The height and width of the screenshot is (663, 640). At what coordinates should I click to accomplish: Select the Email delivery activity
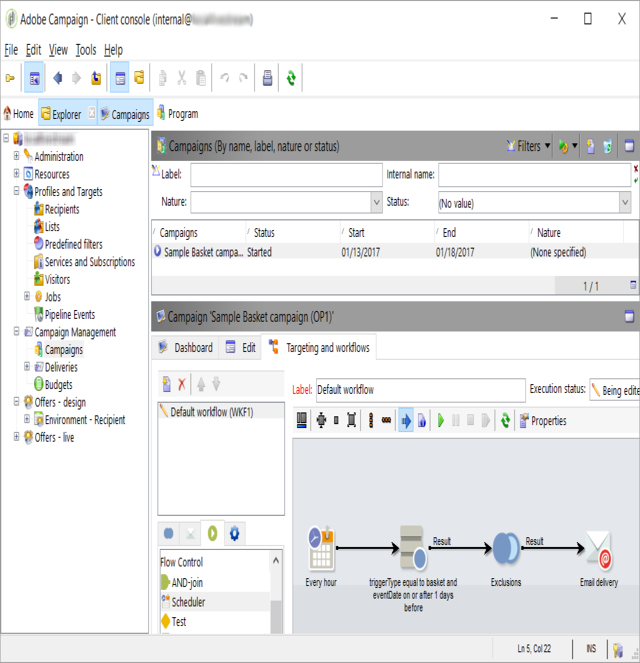(599, 549)
